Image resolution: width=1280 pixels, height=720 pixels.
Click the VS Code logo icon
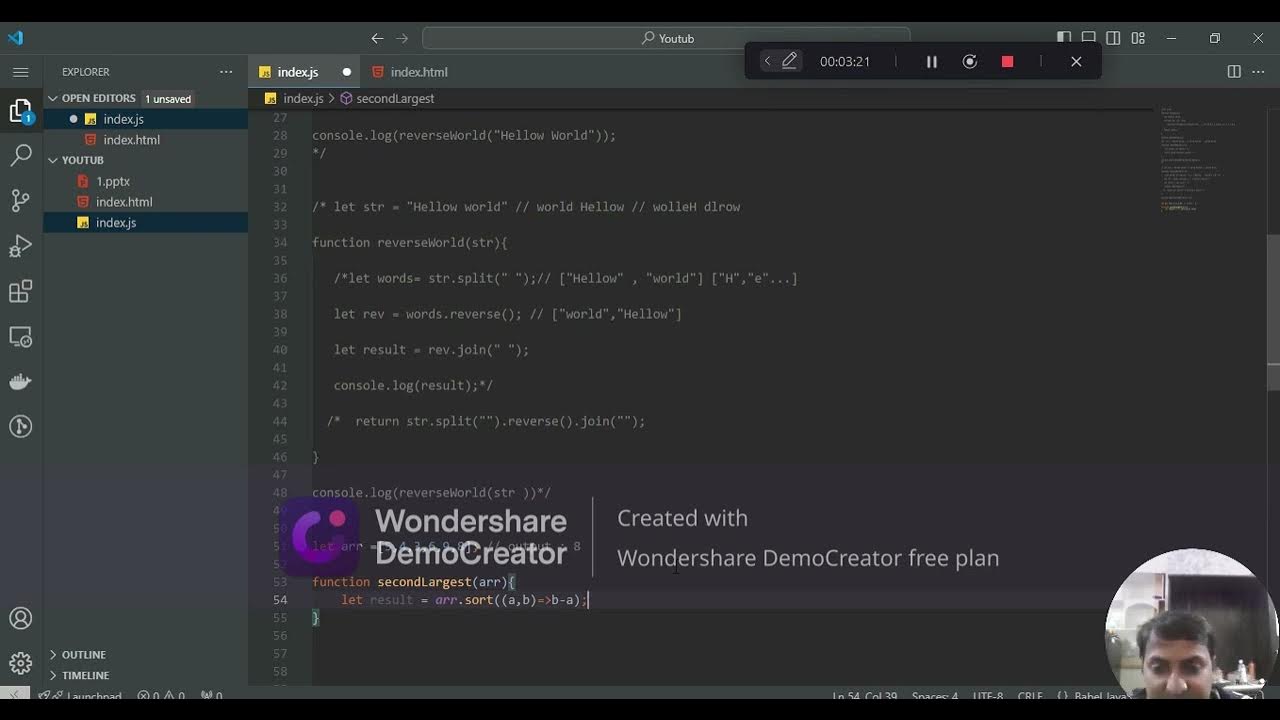(15, 38)
